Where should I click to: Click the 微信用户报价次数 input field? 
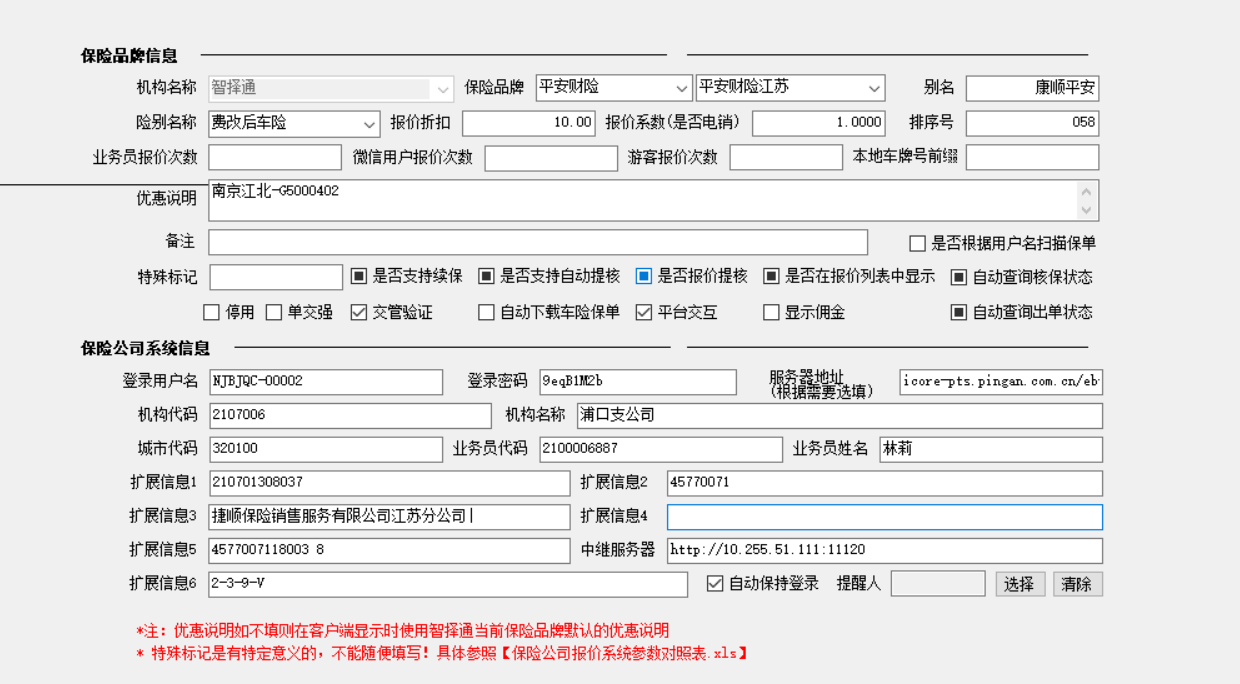pyautogui.click(x=551, y=158)
